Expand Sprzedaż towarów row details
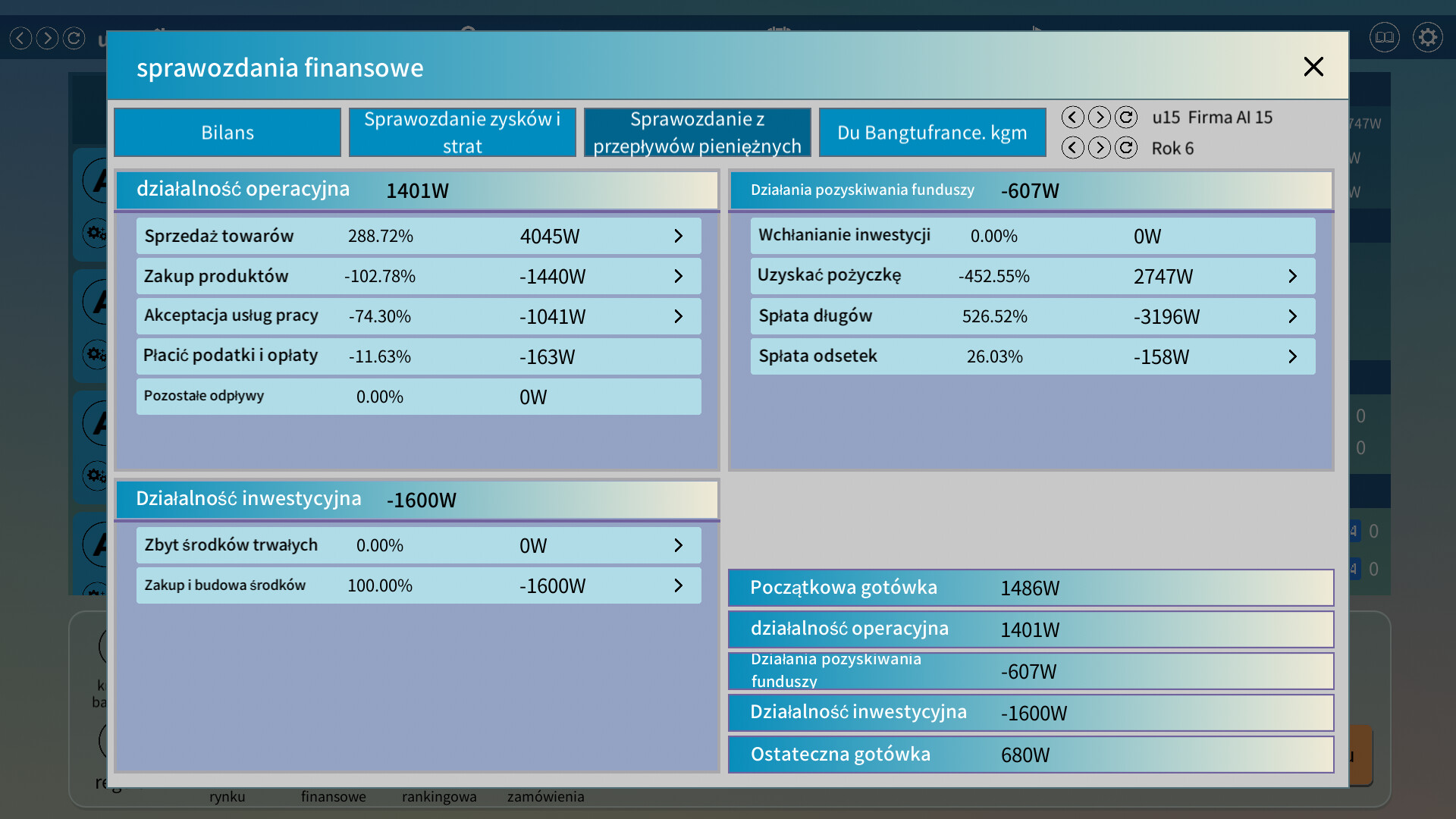Image resolution: width=1456 pixels, height=819 pixels. 678,237
